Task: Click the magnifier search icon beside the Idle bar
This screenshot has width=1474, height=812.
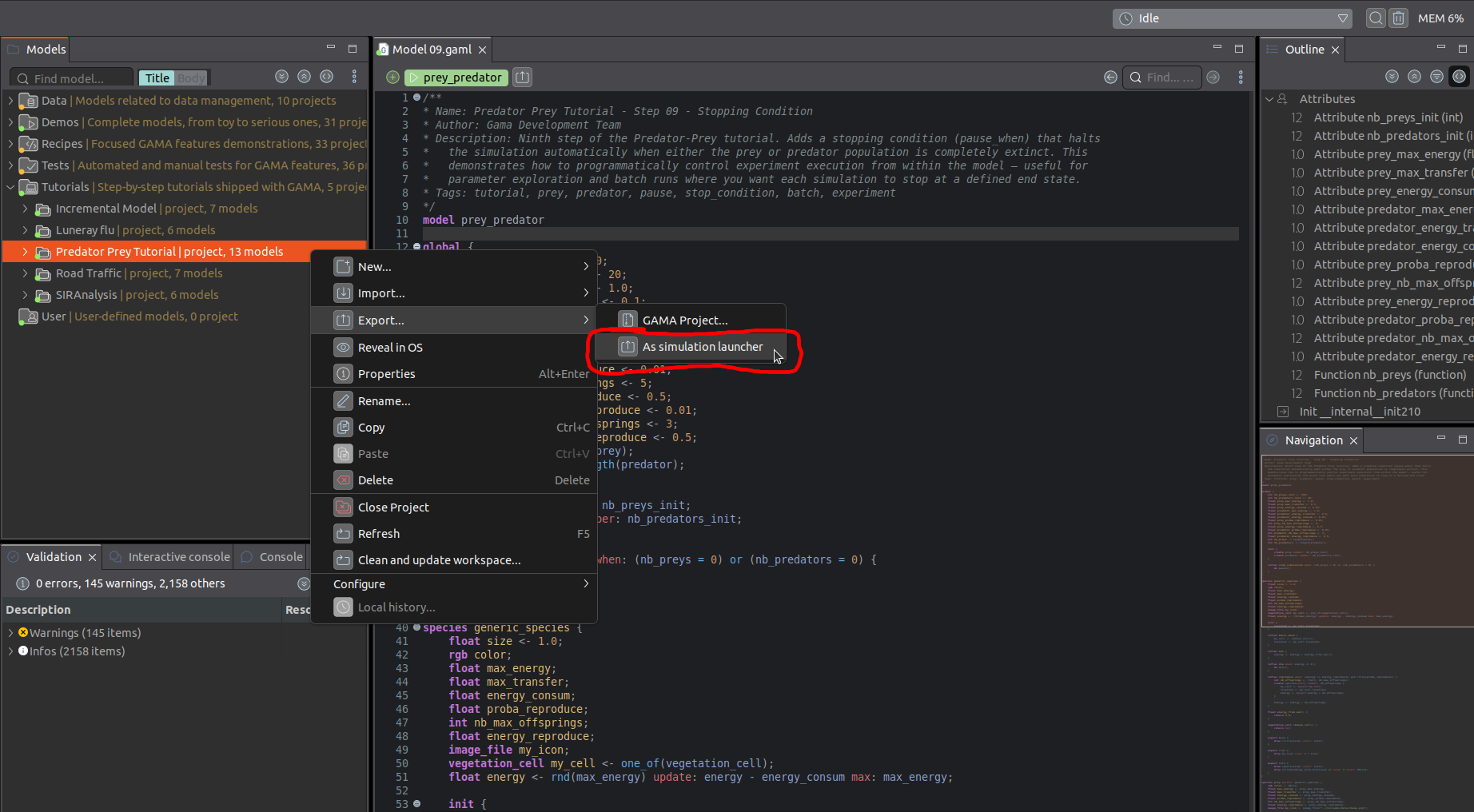Action: click(1376, 18)
